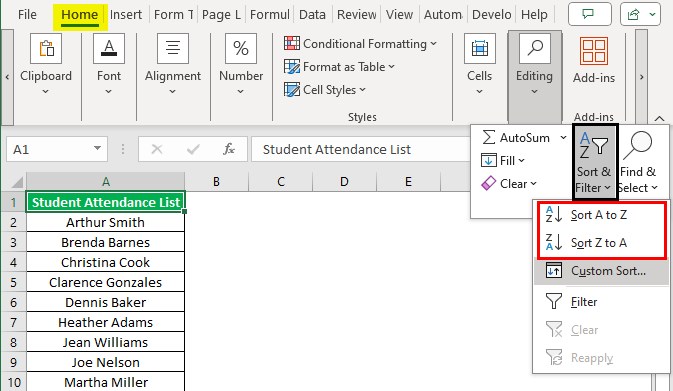Screen dimensions: 673x391
Task: Open the Developer tab
Action: click(491, 15)
